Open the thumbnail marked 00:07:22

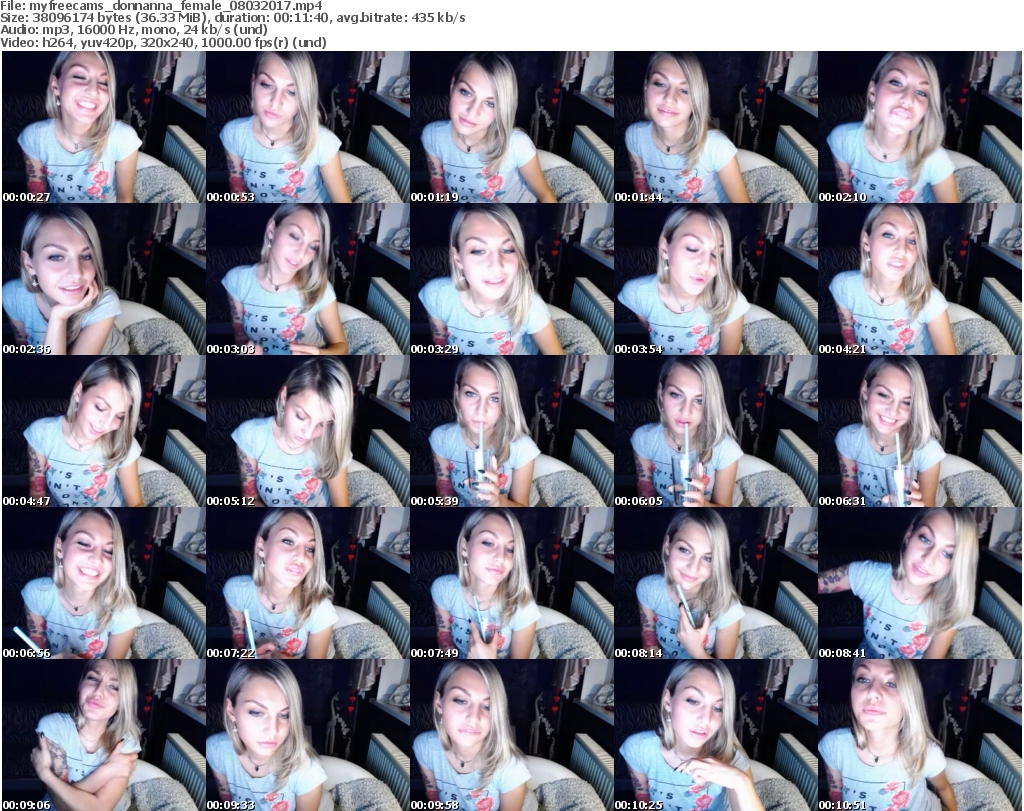click(x=308, y=583)
